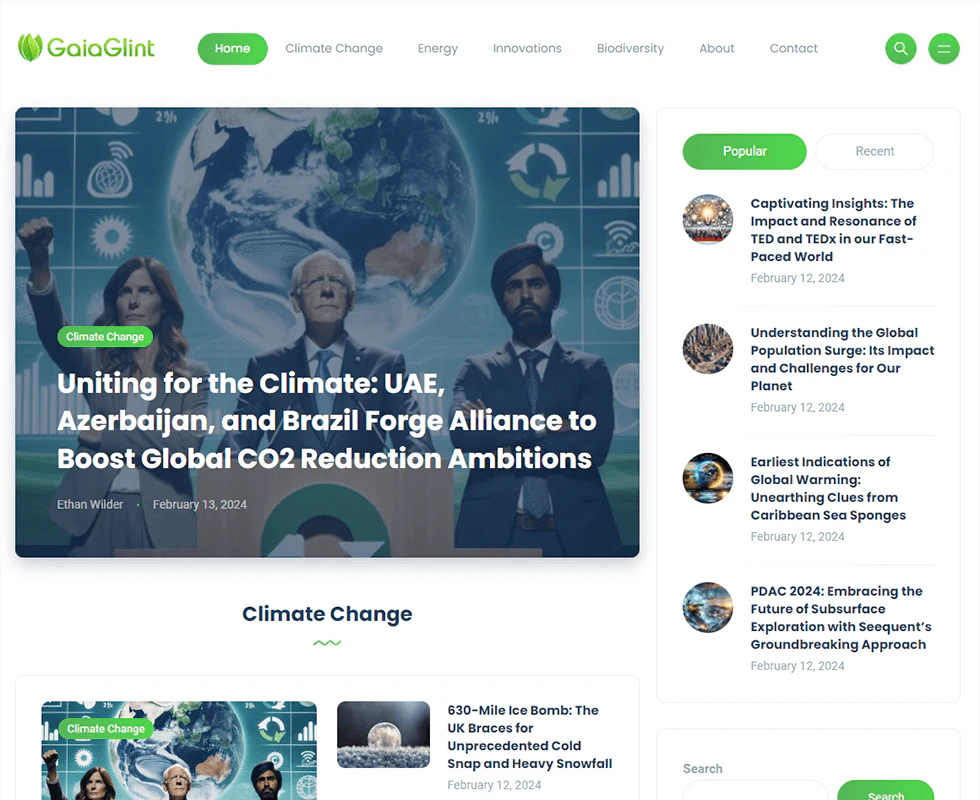Click the Climate Change tag on hero article

pyautogui.click(x=105, y=336)
